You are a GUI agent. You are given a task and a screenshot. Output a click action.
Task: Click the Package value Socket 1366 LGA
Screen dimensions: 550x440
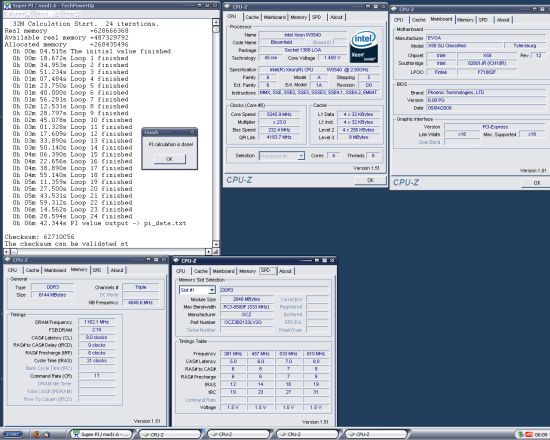302,50
